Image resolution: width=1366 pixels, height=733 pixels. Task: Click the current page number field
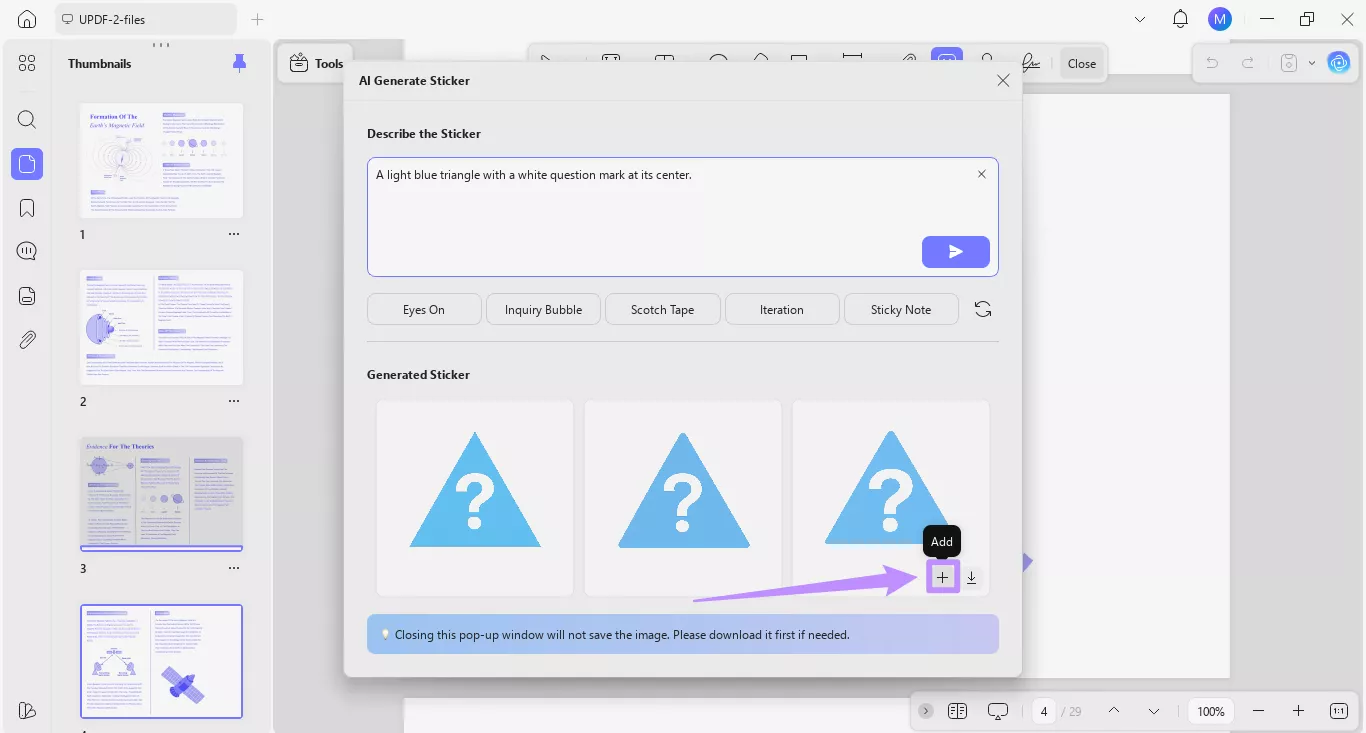1044,711
